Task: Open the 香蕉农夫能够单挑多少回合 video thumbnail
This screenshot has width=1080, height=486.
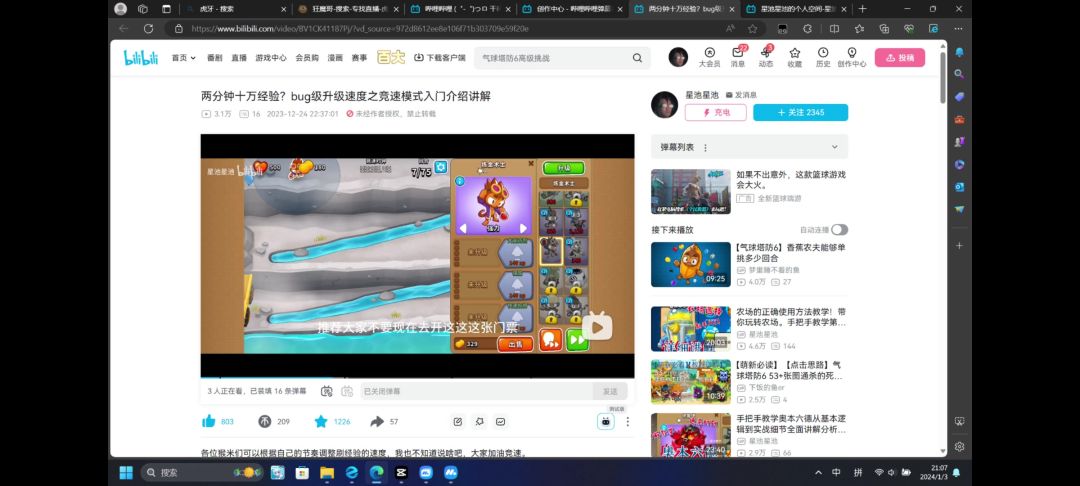Action: (691, 264)
